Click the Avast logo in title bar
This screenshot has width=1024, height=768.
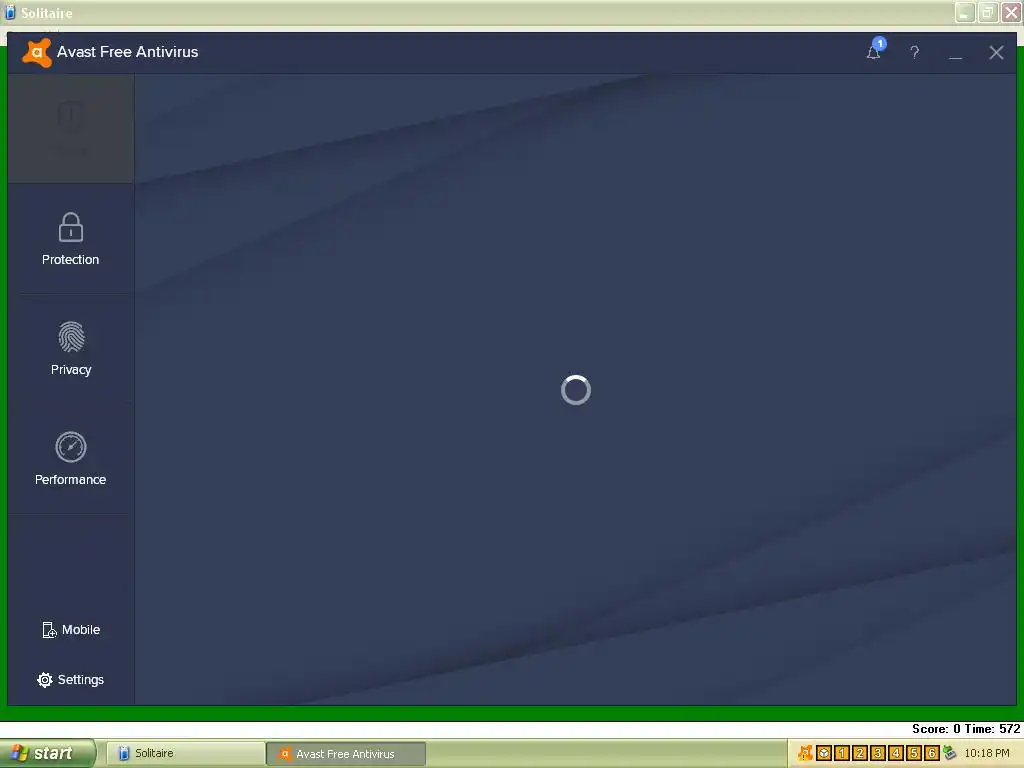pos(37,53)
